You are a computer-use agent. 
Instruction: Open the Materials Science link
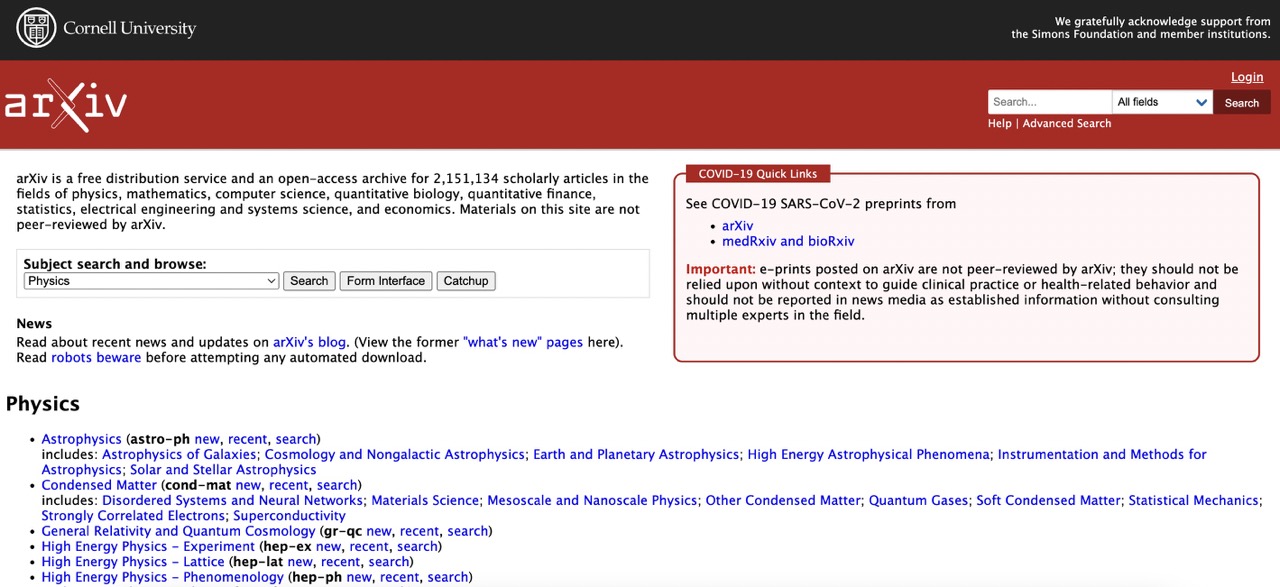(x=425, y=500)
